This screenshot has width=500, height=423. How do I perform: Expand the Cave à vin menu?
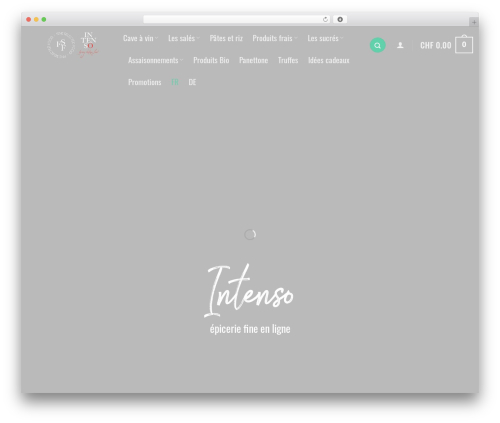coord(140,38)
